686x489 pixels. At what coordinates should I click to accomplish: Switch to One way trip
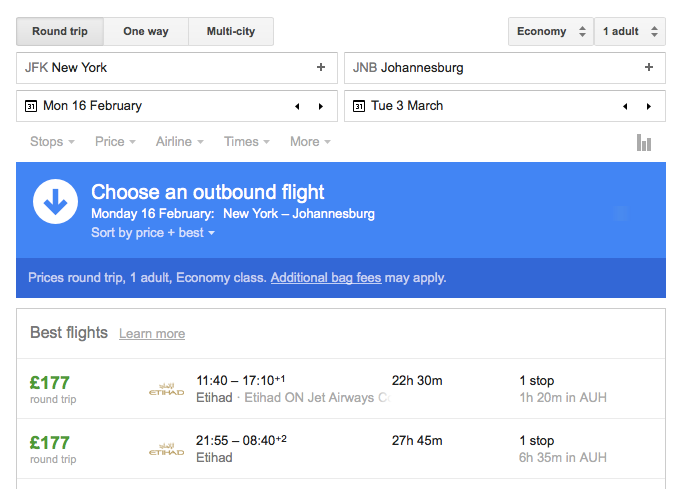point(146,32)
